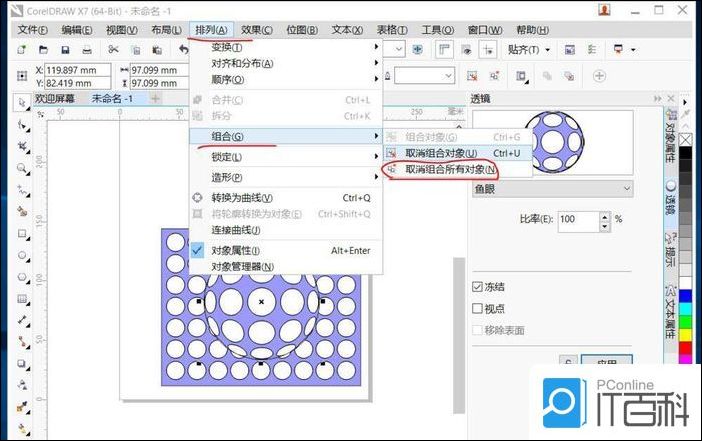Toggle the guidelines display icon
Image resolution: width=702 pixels, height=441 pixels.
pyautogui.click(x=488, y=49)
